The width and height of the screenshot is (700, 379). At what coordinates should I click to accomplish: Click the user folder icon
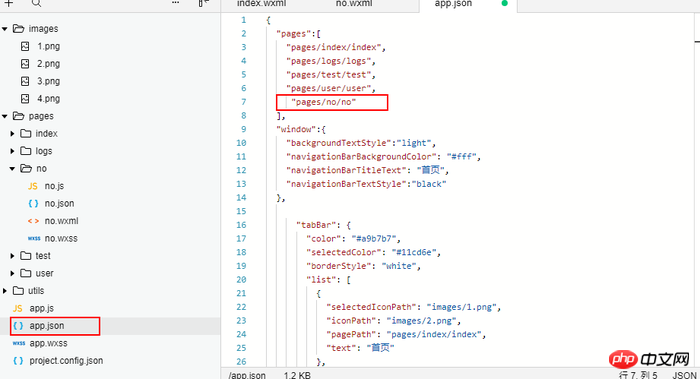(x=26, y=273)
